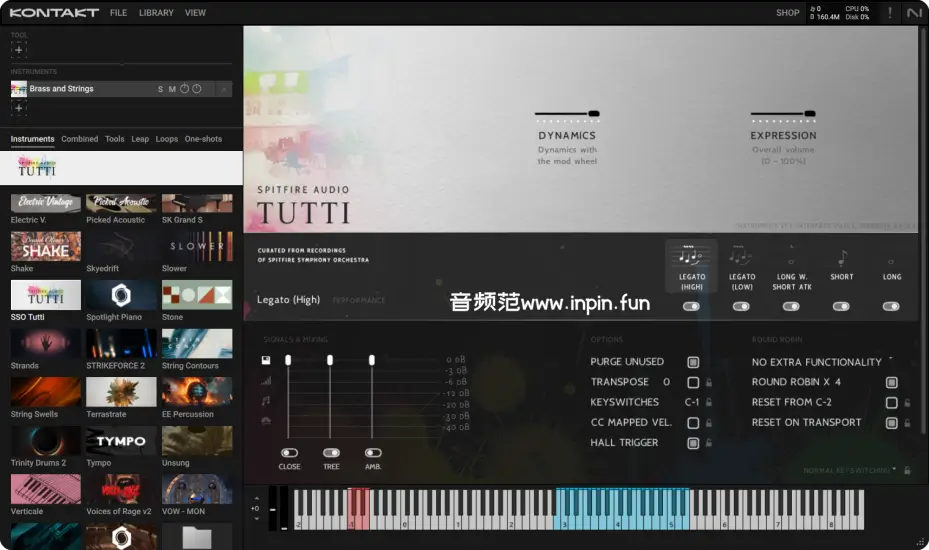
Task: Click the second knob icon on Brass and Strings
Action: (x=197, y=88)
